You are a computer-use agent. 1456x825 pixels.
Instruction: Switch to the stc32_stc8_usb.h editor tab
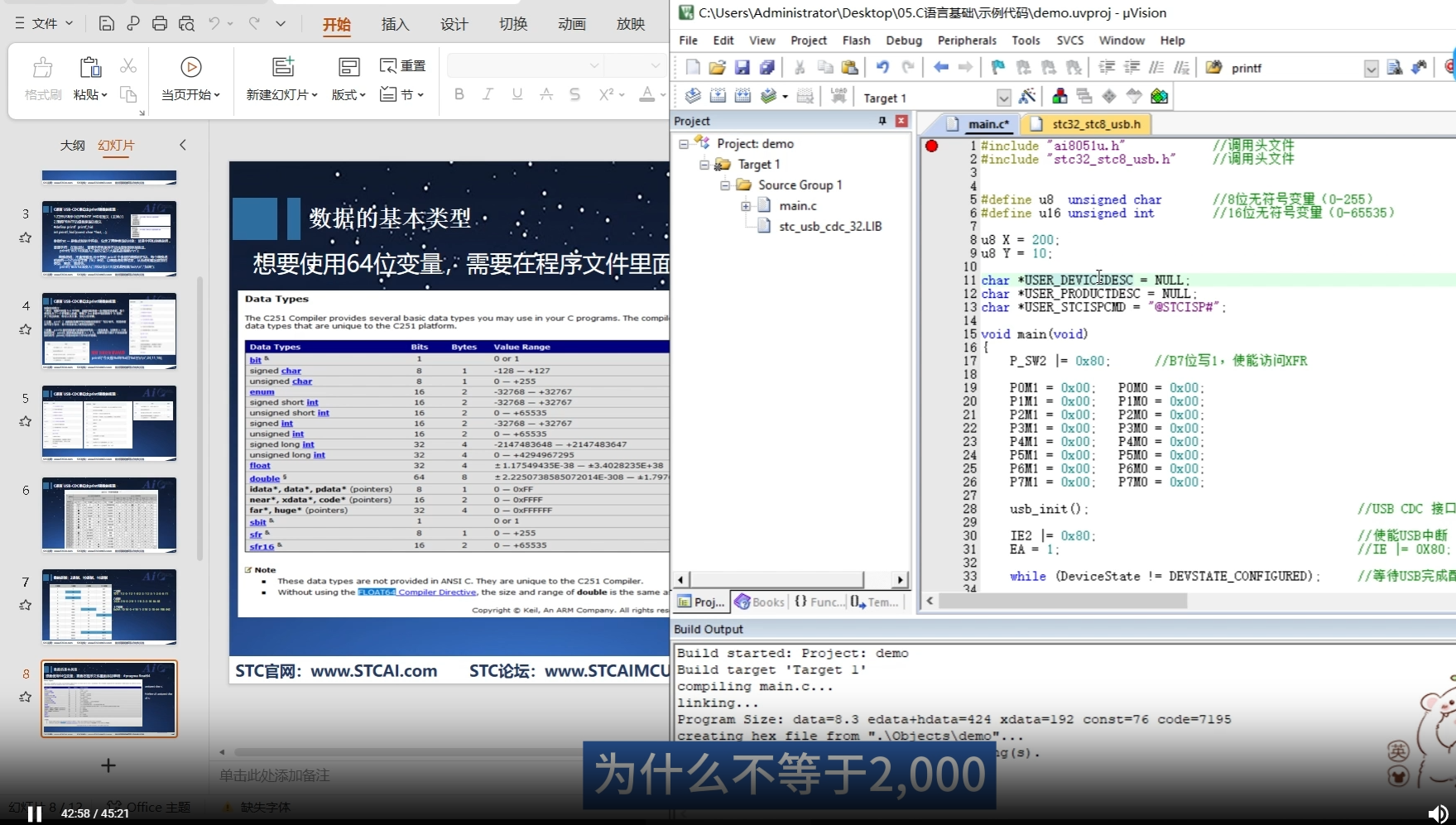(x=1087, y=124)
